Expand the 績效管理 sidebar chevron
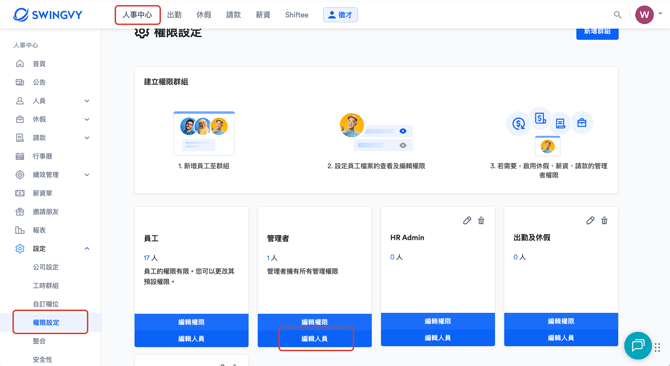Screen dimensions: 670x366 (87, 175)
